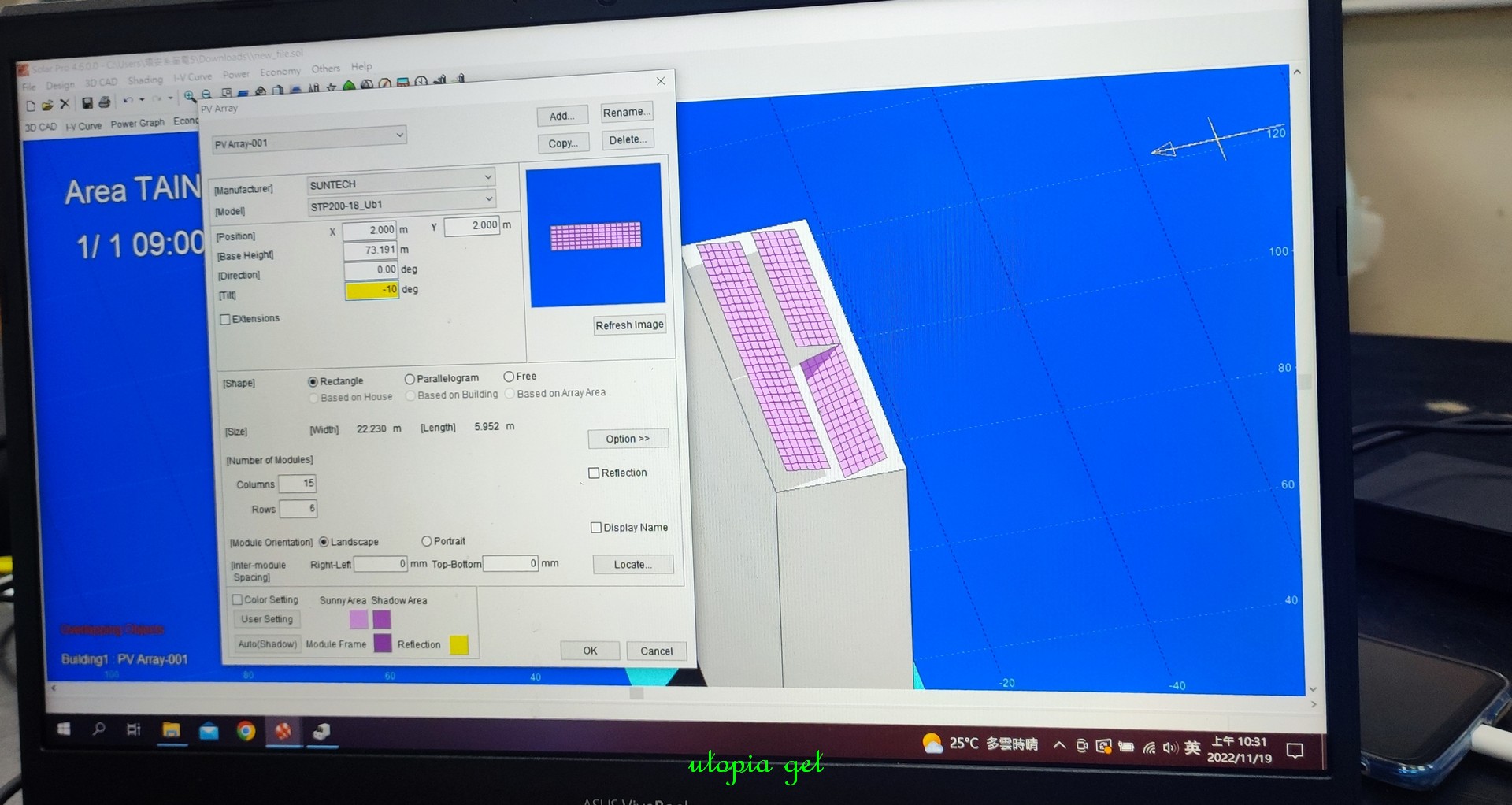Open the Manufacturer SUNTECH dropdown

point(400,180)
